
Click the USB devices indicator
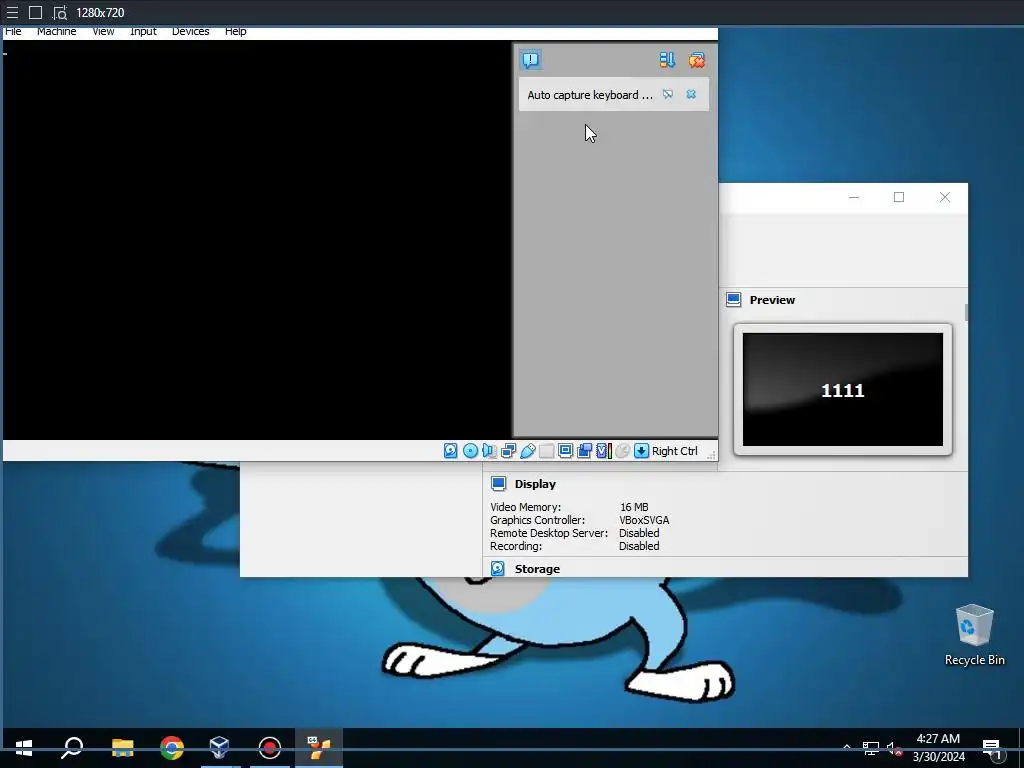click(x=528, y=451)
